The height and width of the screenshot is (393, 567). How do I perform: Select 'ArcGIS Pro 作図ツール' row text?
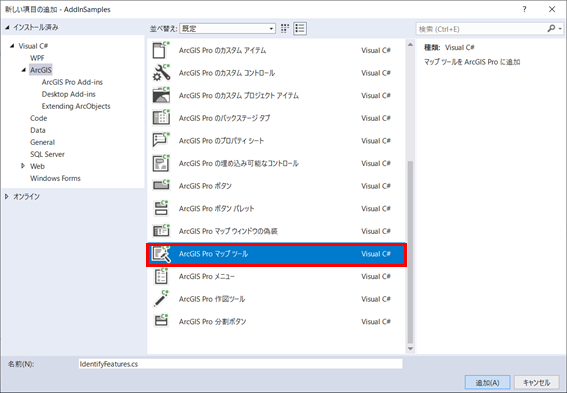point(212,299)
